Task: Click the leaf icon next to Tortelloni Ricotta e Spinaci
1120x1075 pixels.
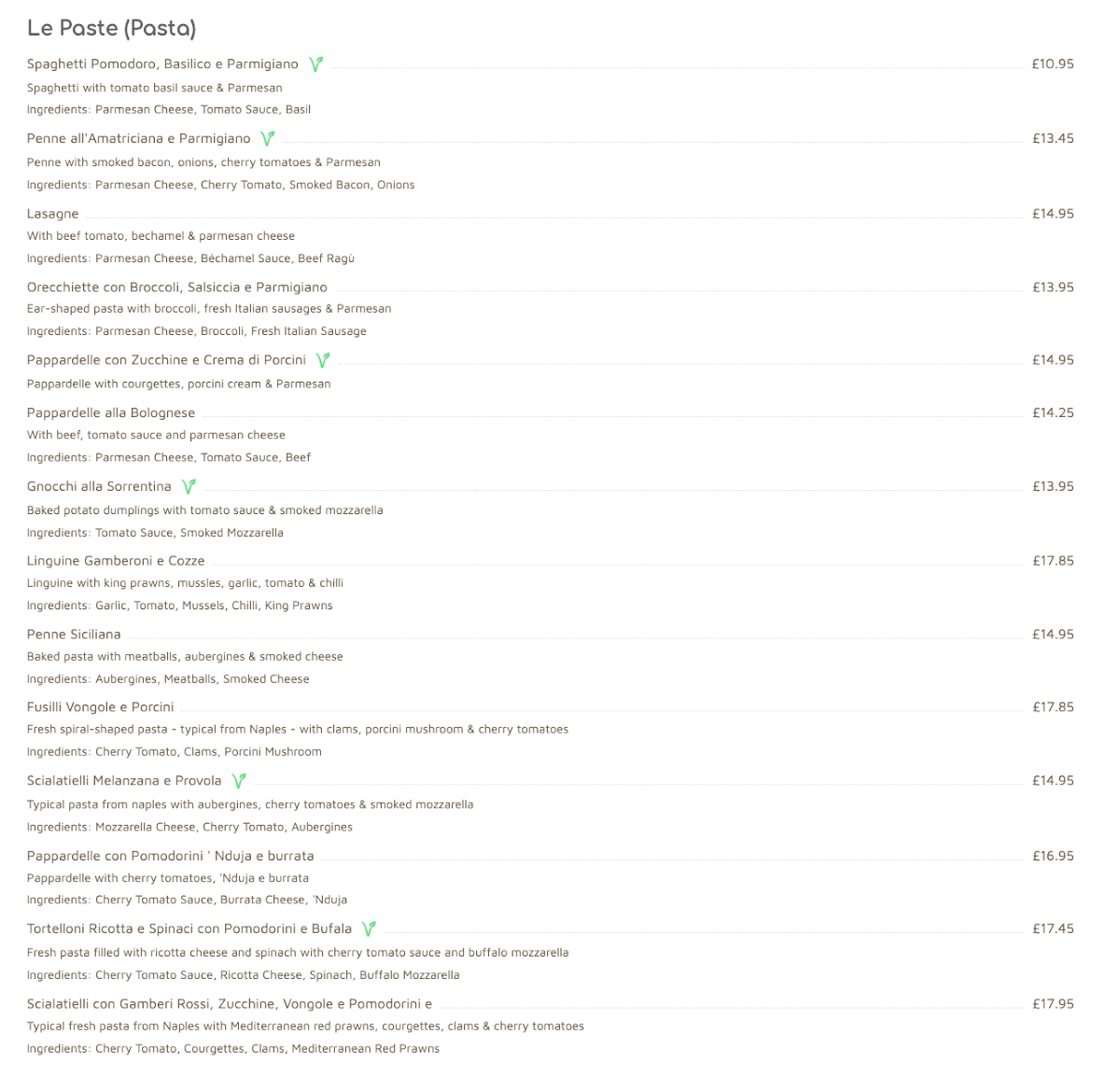Action: point(369,928)
